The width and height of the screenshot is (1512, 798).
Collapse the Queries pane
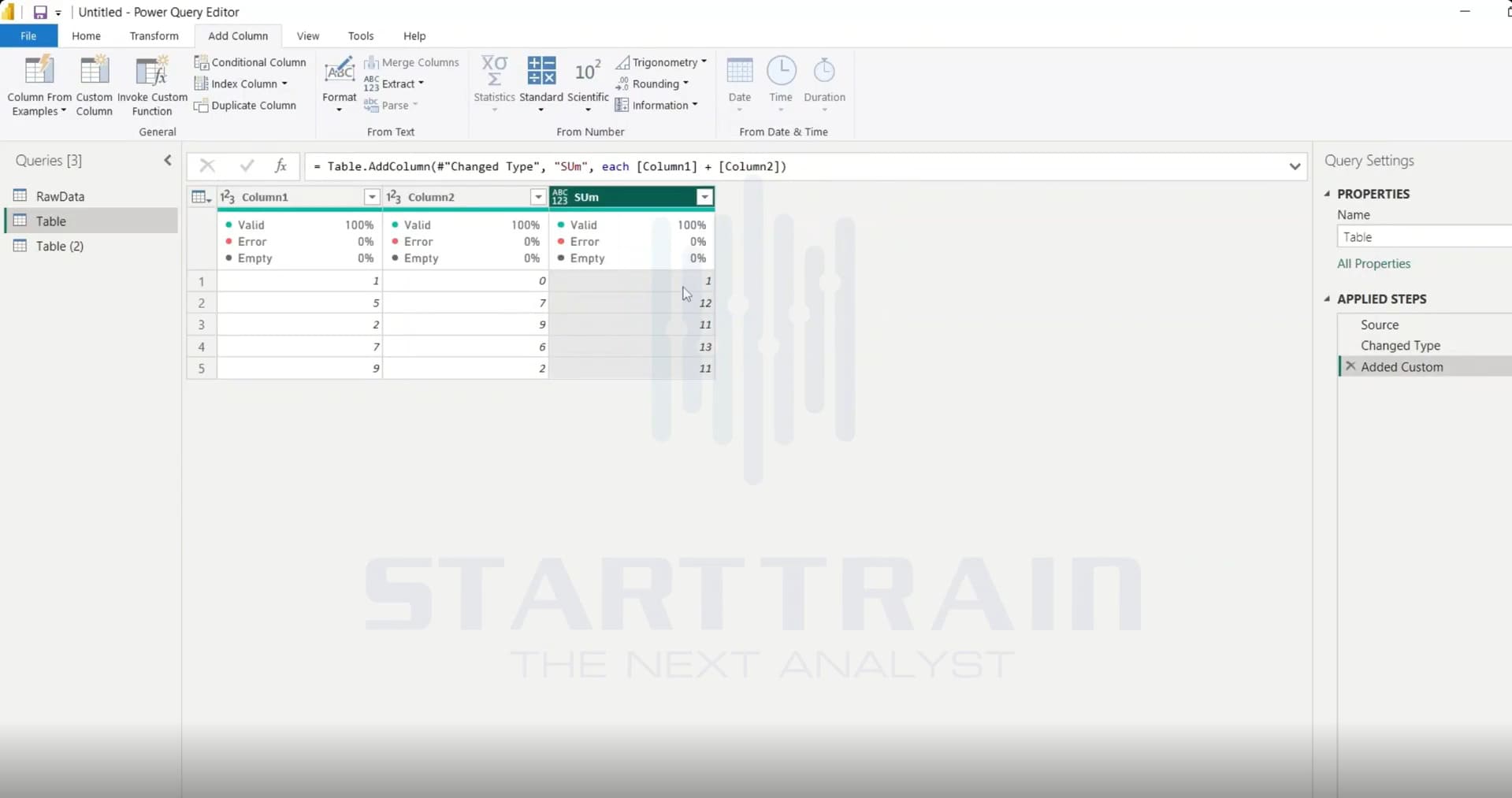click(168, 161)
